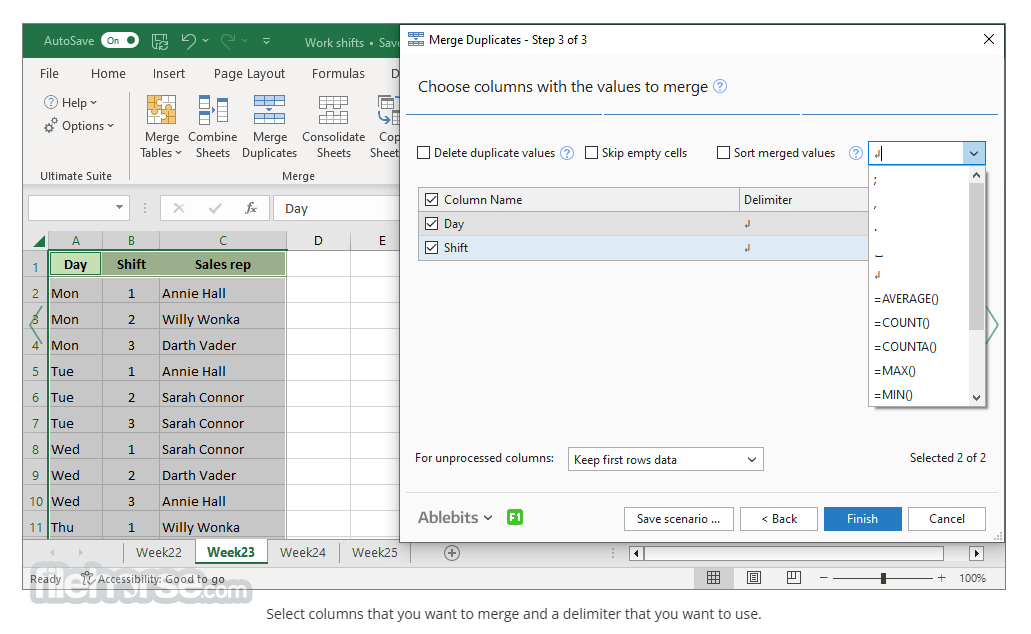Screen dimensions: 1031x634
Task: Switch to Page Break Preview icon
Action: (794, 578)
